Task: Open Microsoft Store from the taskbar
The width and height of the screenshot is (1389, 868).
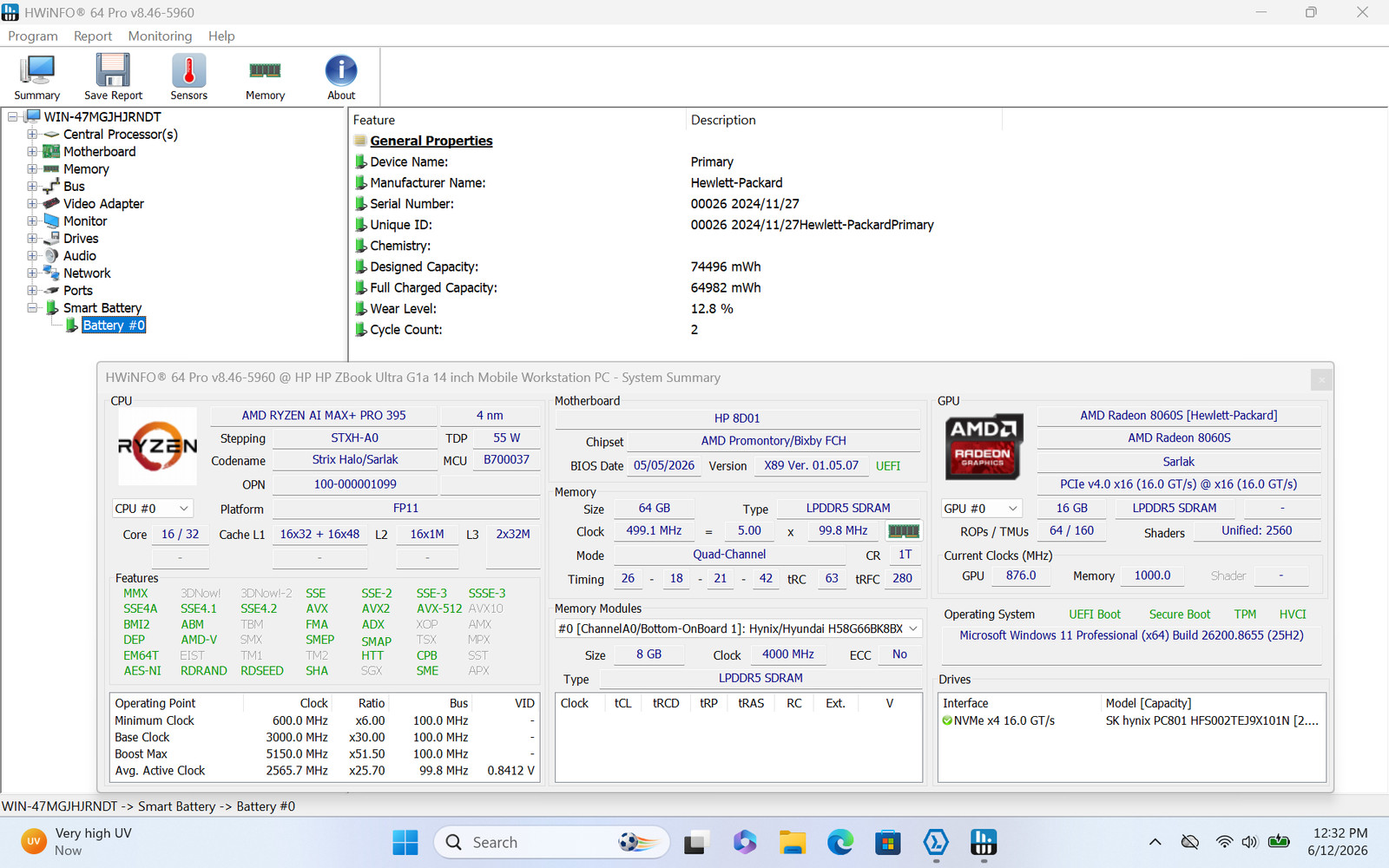Action: [887, 842]
